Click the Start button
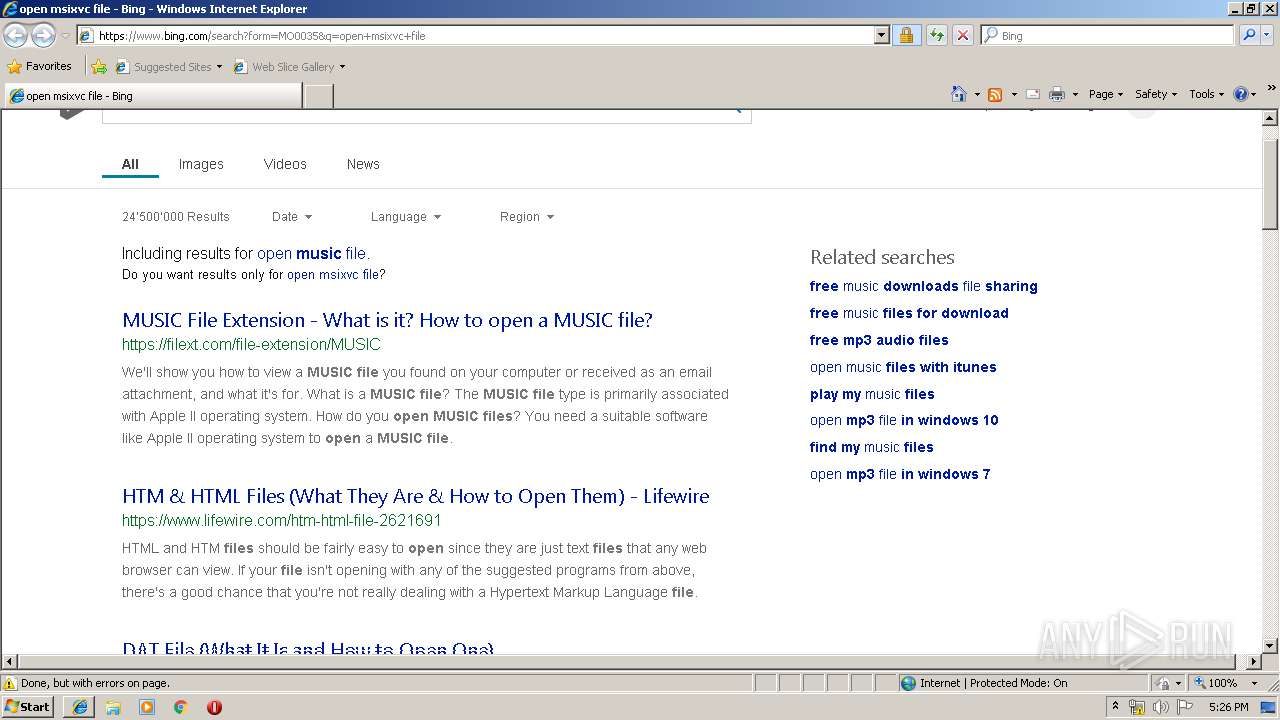 [28, 707]
